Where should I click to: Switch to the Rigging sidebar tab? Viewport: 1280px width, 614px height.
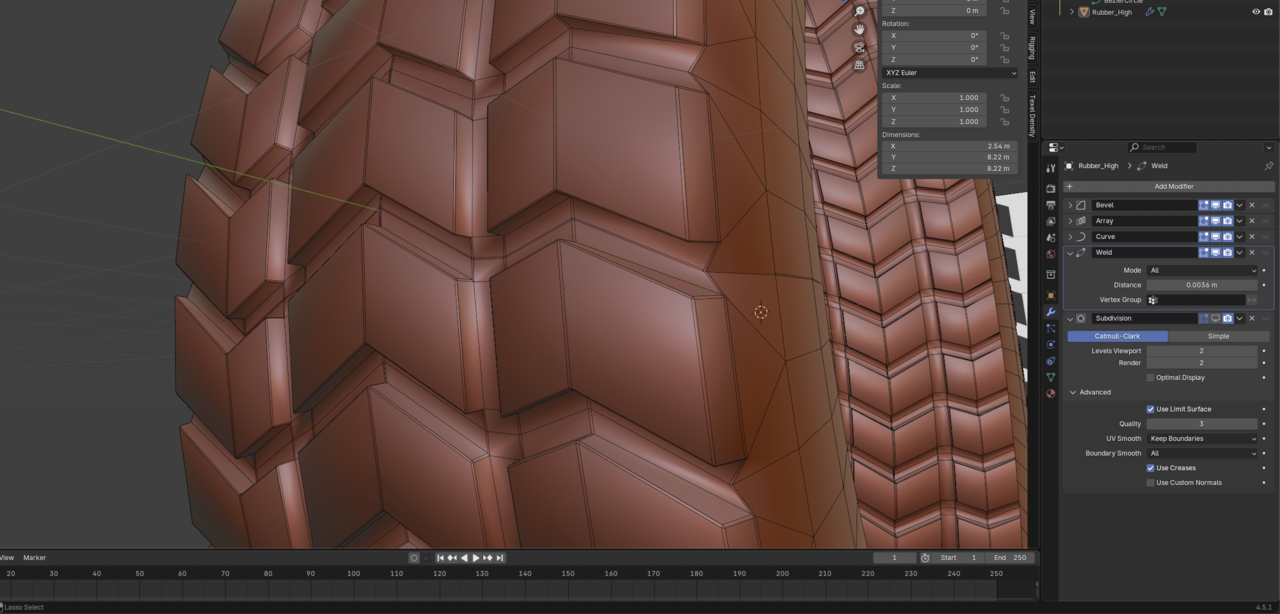coord(1032,47)
